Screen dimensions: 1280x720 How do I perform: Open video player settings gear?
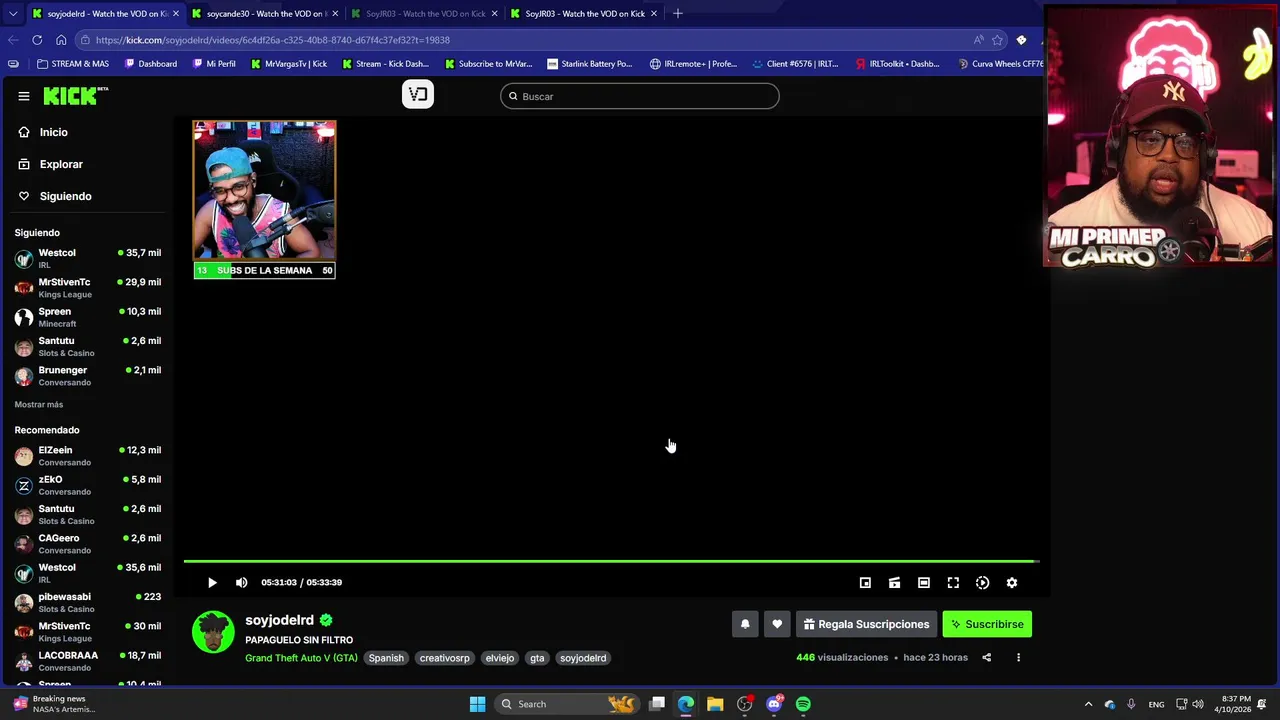(x=1011, y=582)
